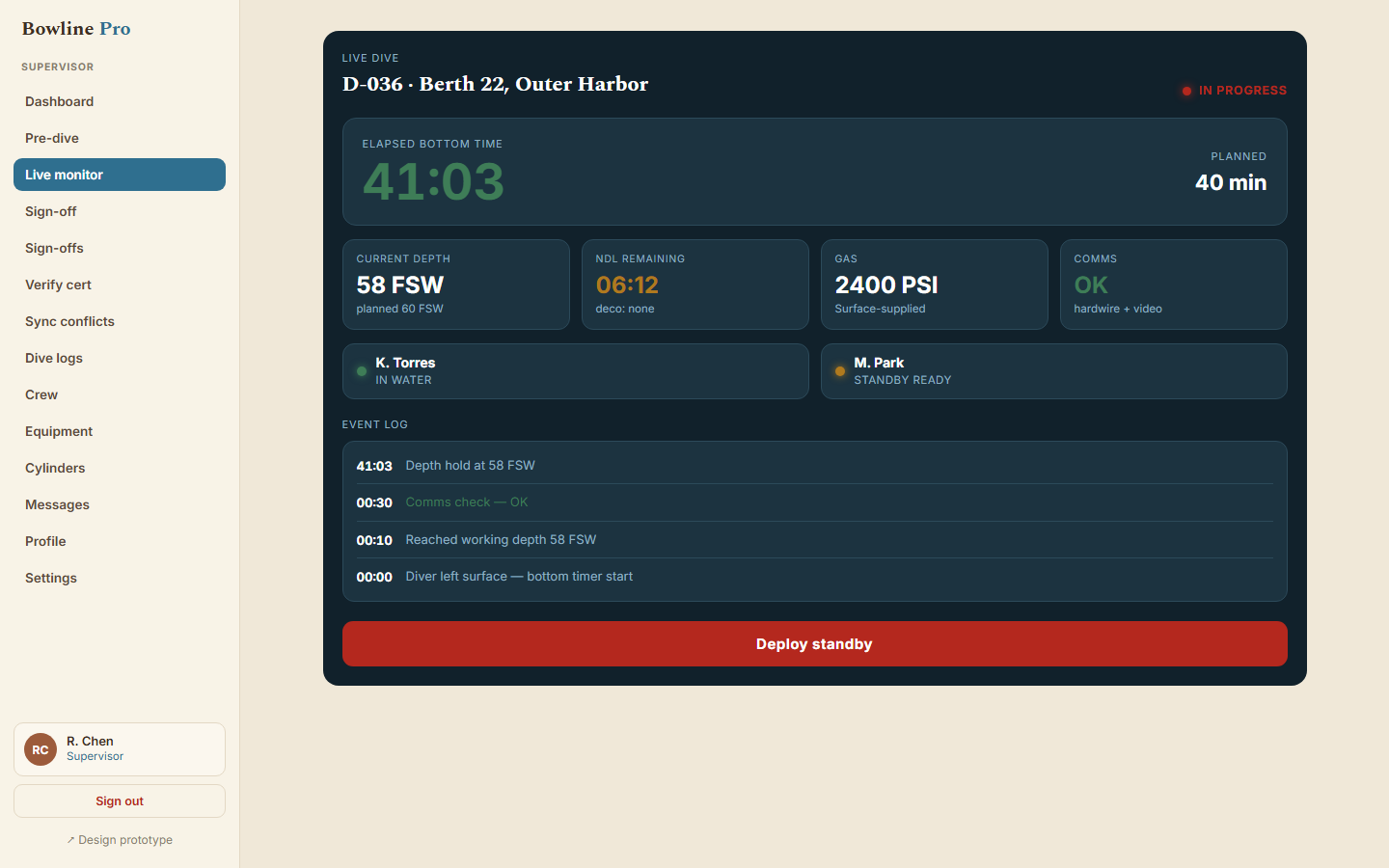Select the M. Park standby card
1389x868 pixels.
coord(1053,371)
